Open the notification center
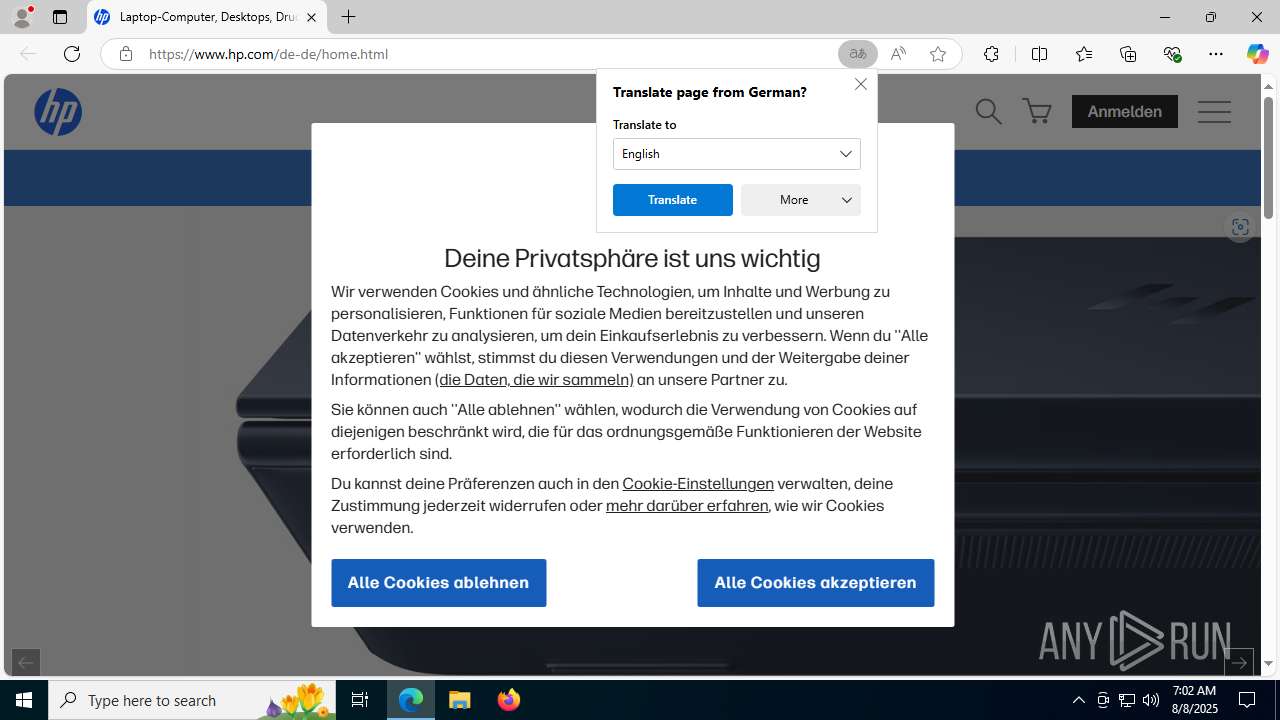This screenshot has width=1280, height=720. pos(1247,700)
